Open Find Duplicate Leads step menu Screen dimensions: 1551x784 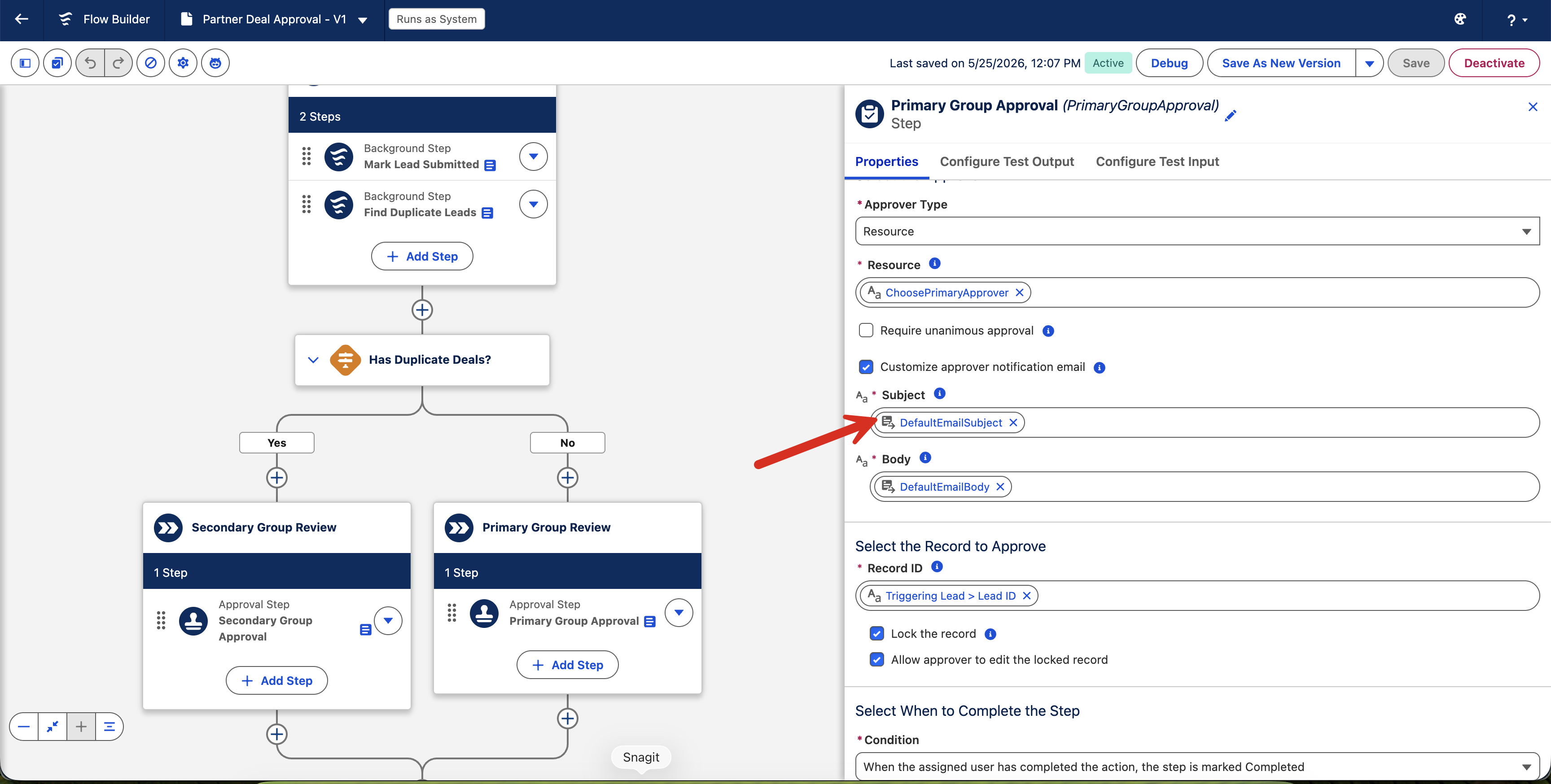[534, 205]
